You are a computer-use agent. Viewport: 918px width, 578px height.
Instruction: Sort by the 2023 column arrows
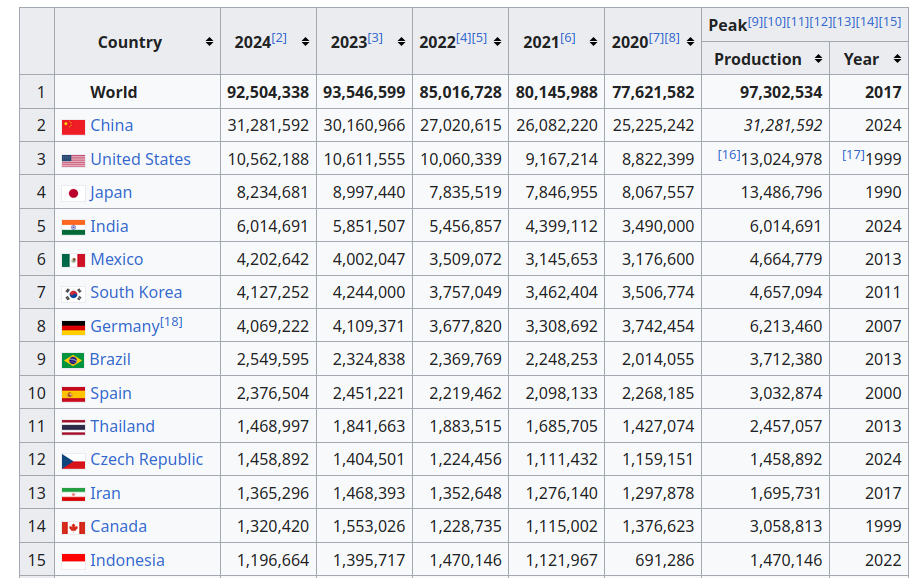[401, 42]
